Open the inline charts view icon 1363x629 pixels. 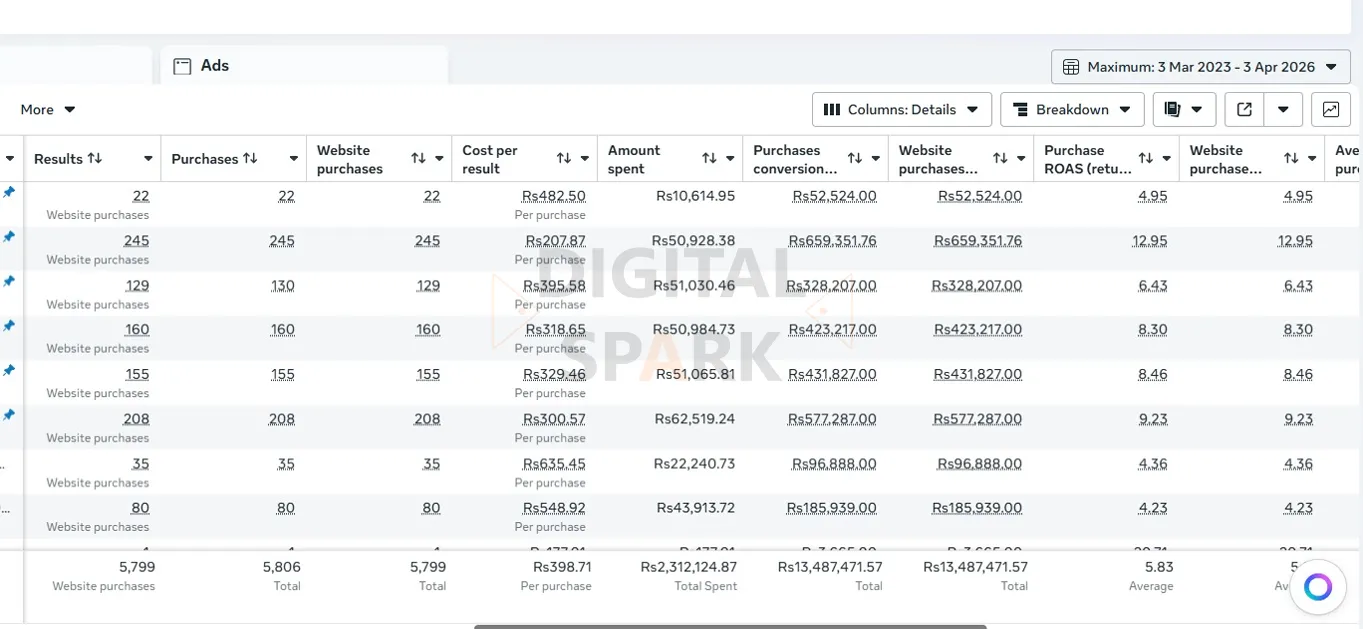coord(1331,109)
